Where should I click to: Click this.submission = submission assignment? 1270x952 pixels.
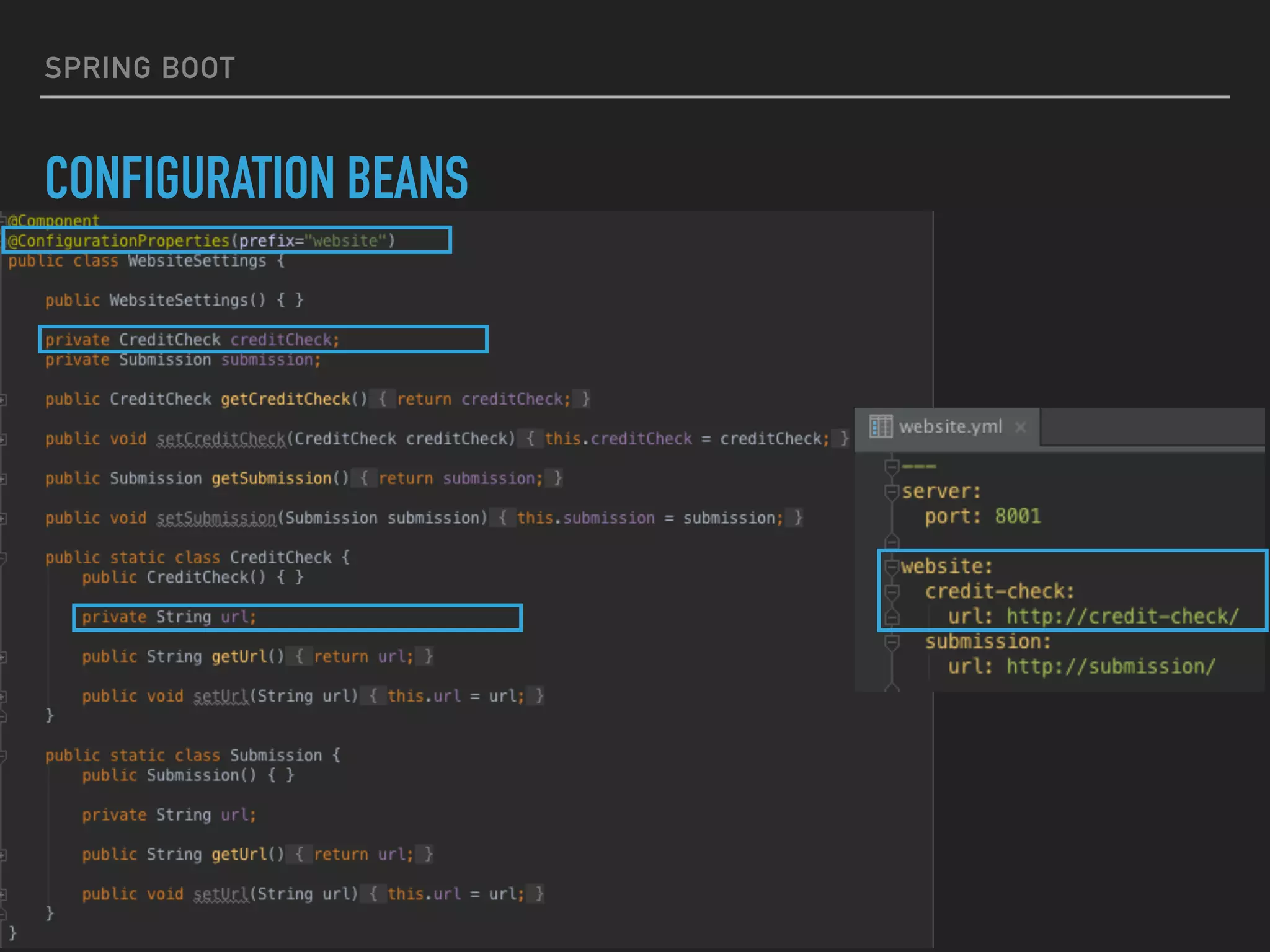click(x=650, y=518)
